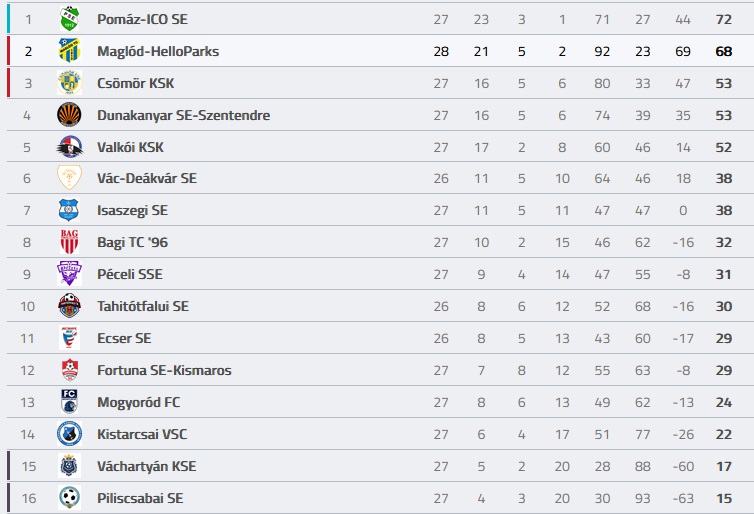The height and width of the screenshot is (514, 754).
Task: Open the Vác-Deákvár SE team link
Action: point(147,178)
